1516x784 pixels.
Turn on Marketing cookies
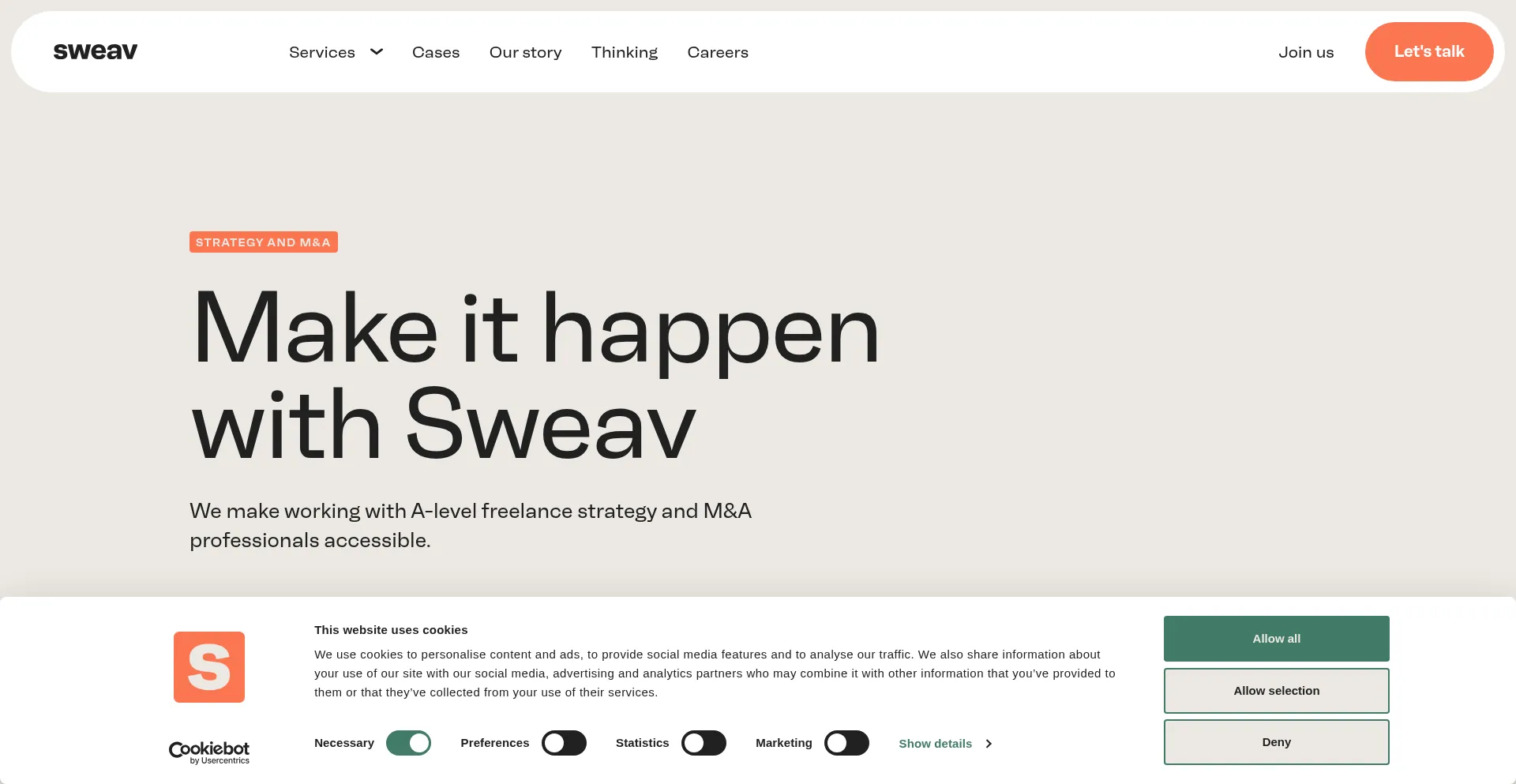click(x=846, y=743)
